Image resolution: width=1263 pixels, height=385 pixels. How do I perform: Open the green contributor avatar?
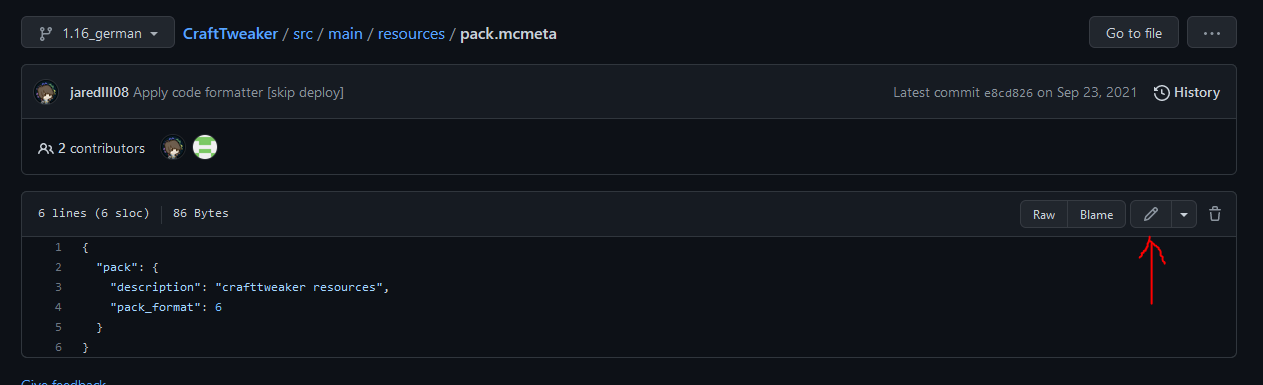point(205,148)
